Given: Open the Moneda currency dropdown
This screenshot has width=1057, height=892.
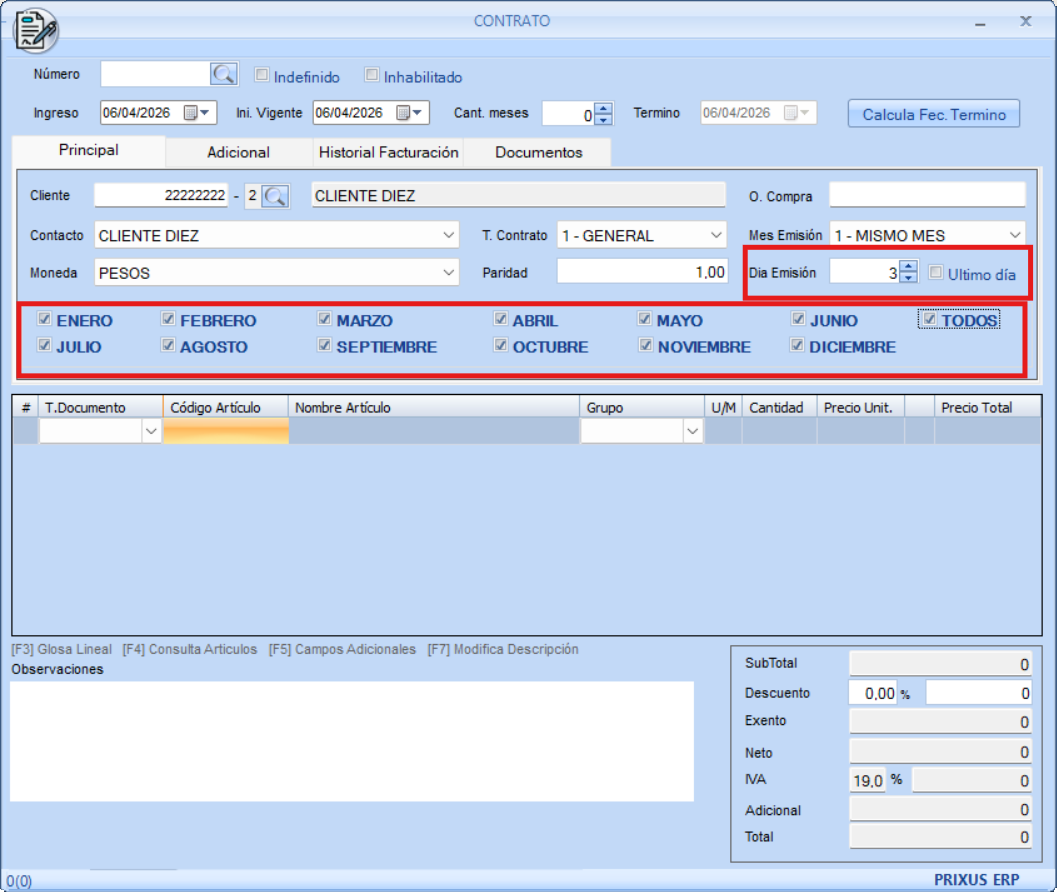Looking at the screenshot, I should [447, 272].
